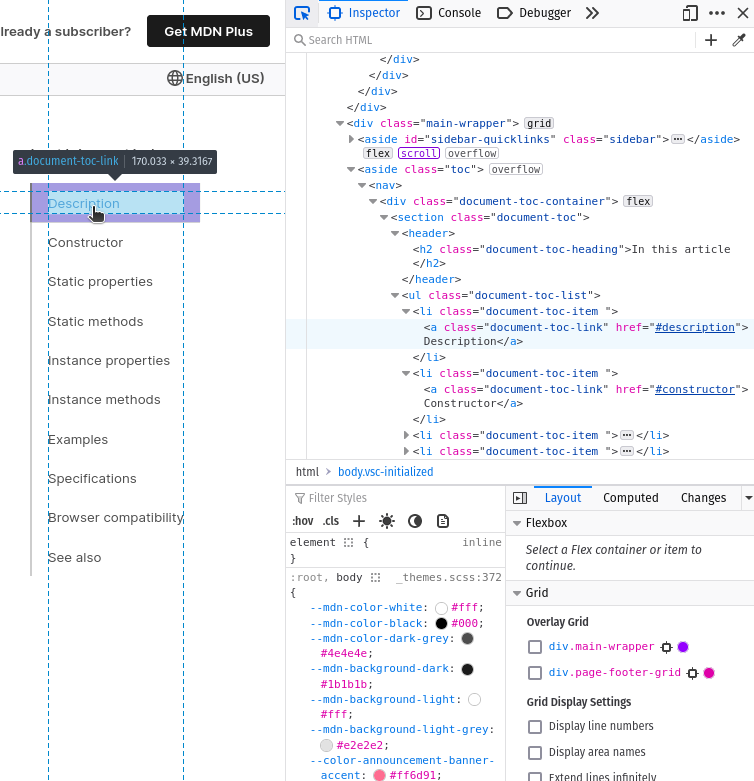Image resolution: width=754 pixels, height=781 pixels.
Task: Enable overlay for div.page-footer-grid
Action: coord(535,673)
